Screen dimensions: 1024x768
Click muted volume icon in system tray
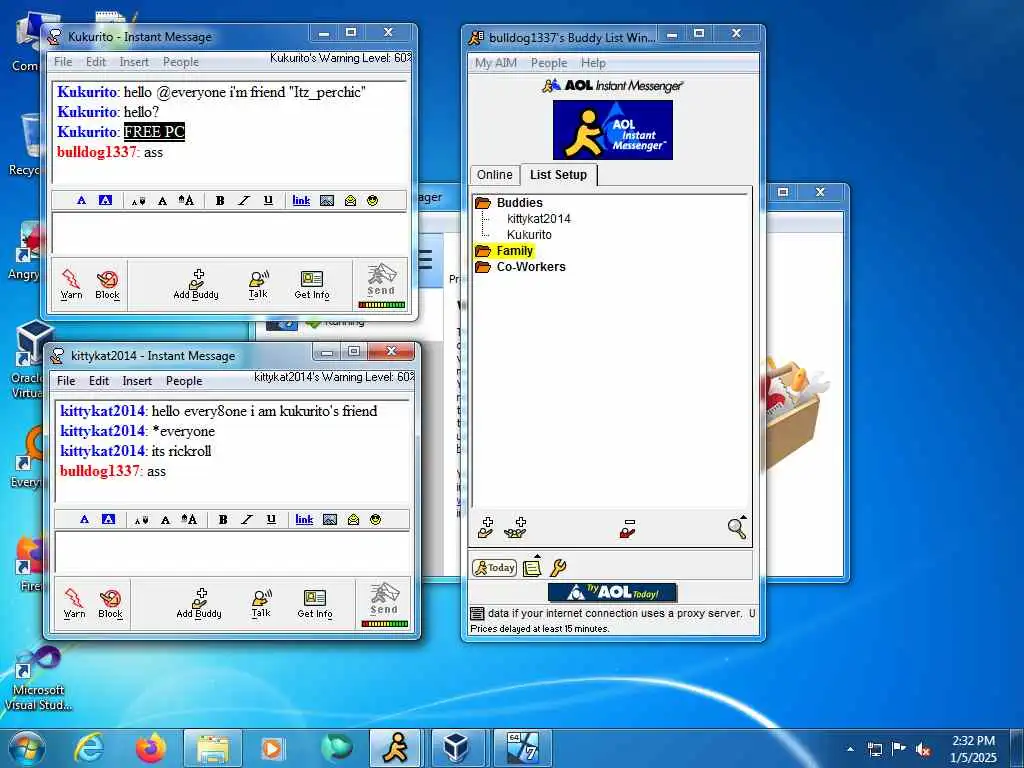[923, 749]
